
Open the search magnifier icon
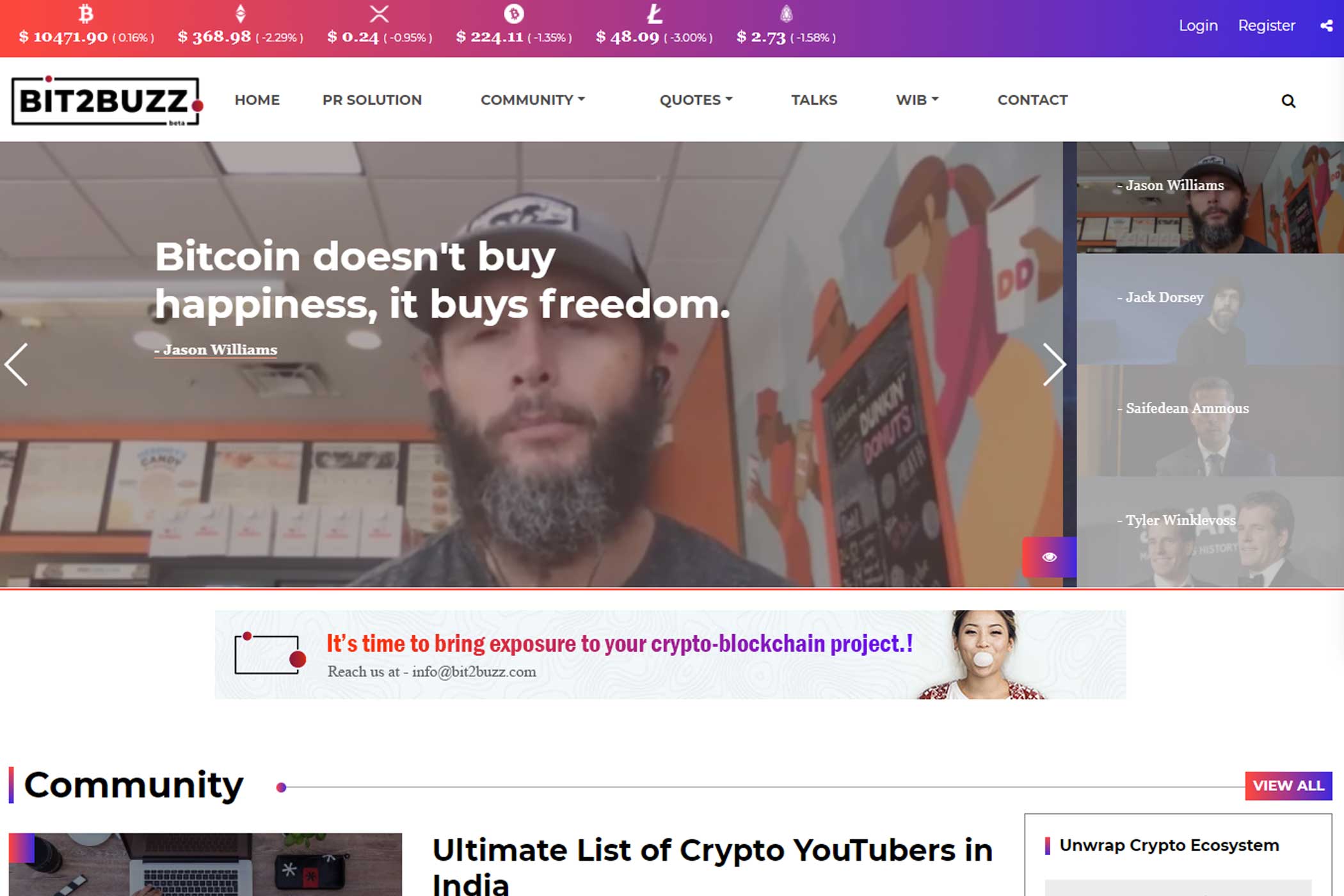(1288, 101)
